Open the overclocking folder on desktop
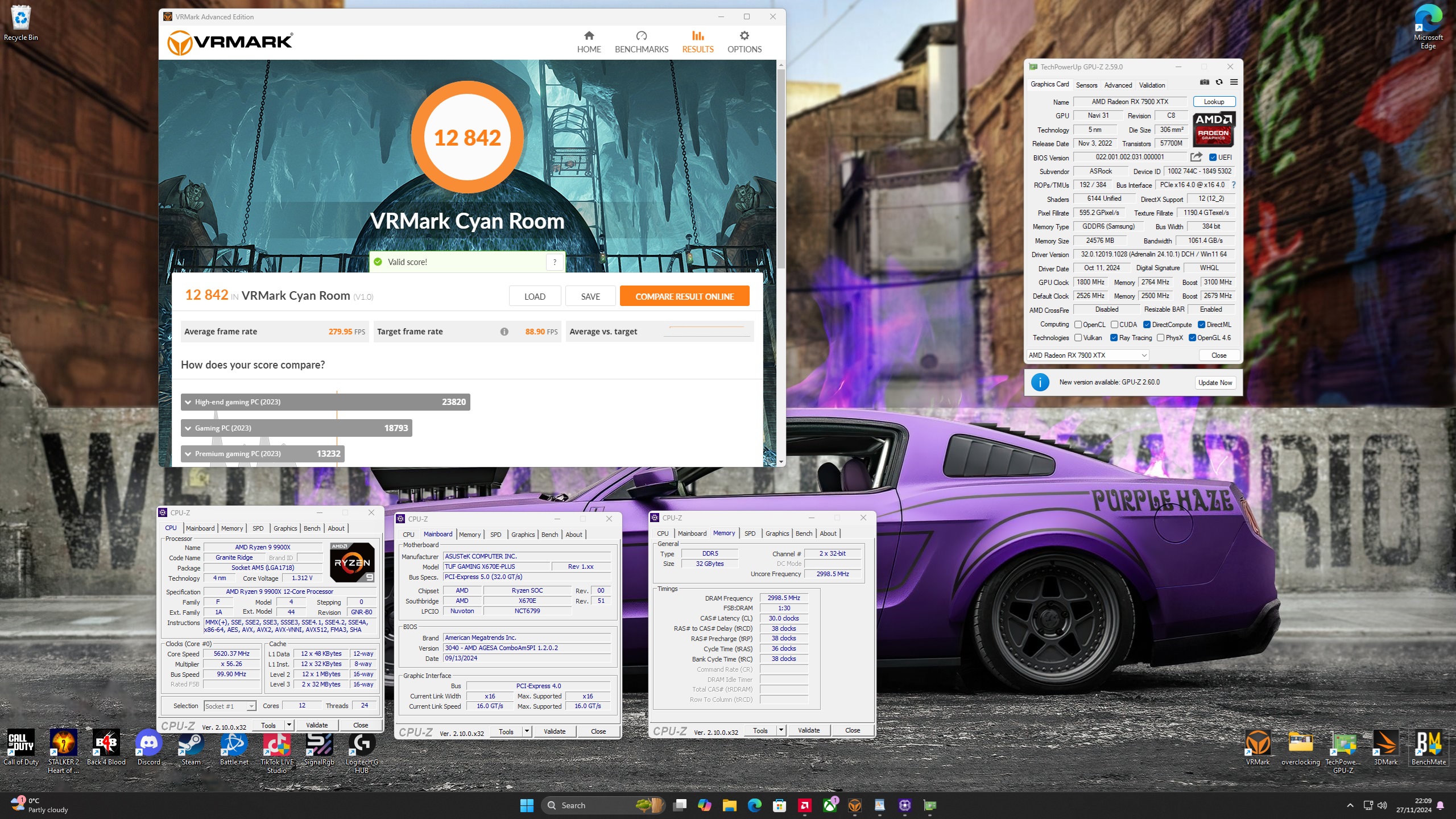 (x=1301, y=747)
